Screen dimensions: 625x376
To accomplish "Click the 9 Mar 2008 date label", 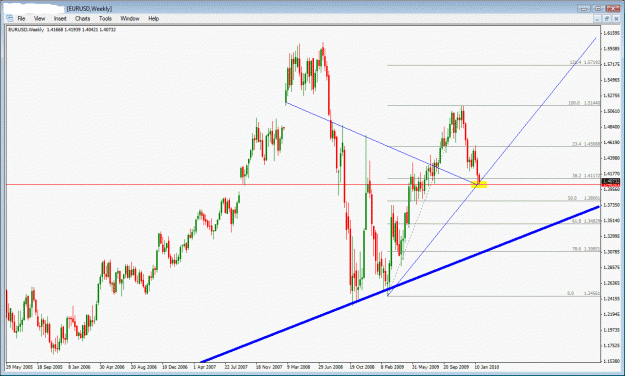I will pos(299,367).
